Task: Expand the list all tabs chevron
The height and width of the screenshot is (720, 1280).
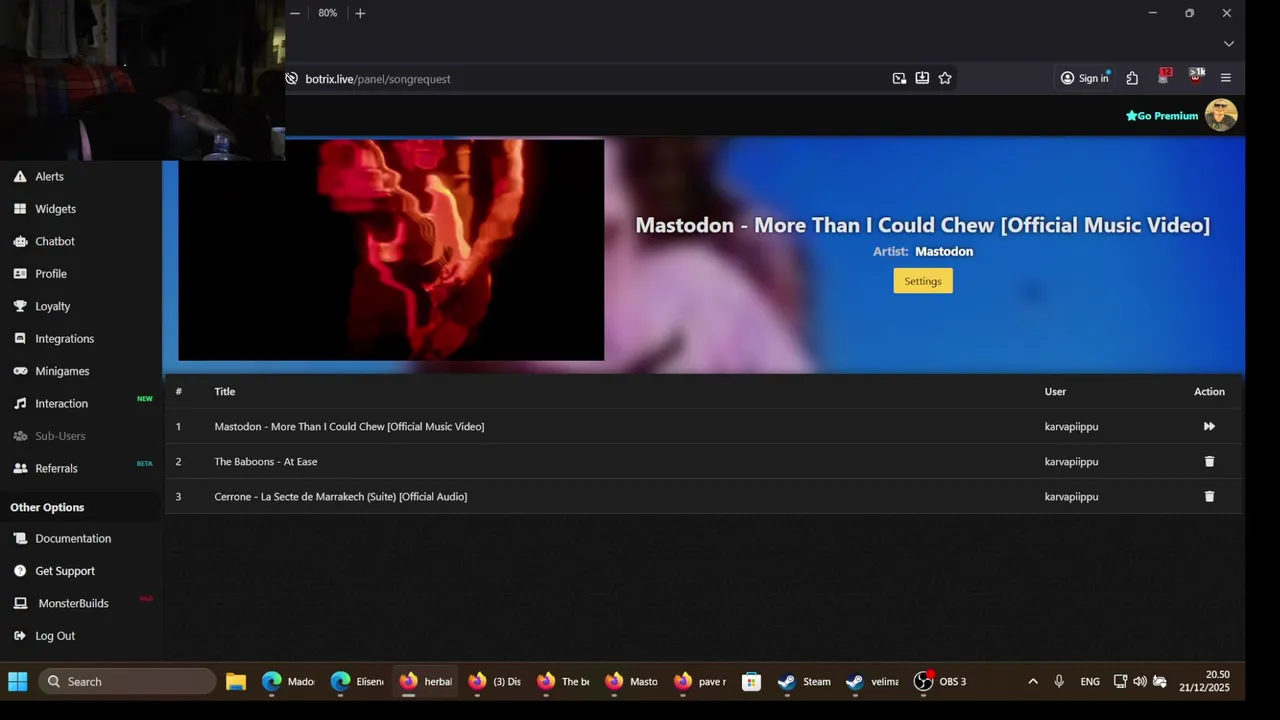Action: 1229,44
